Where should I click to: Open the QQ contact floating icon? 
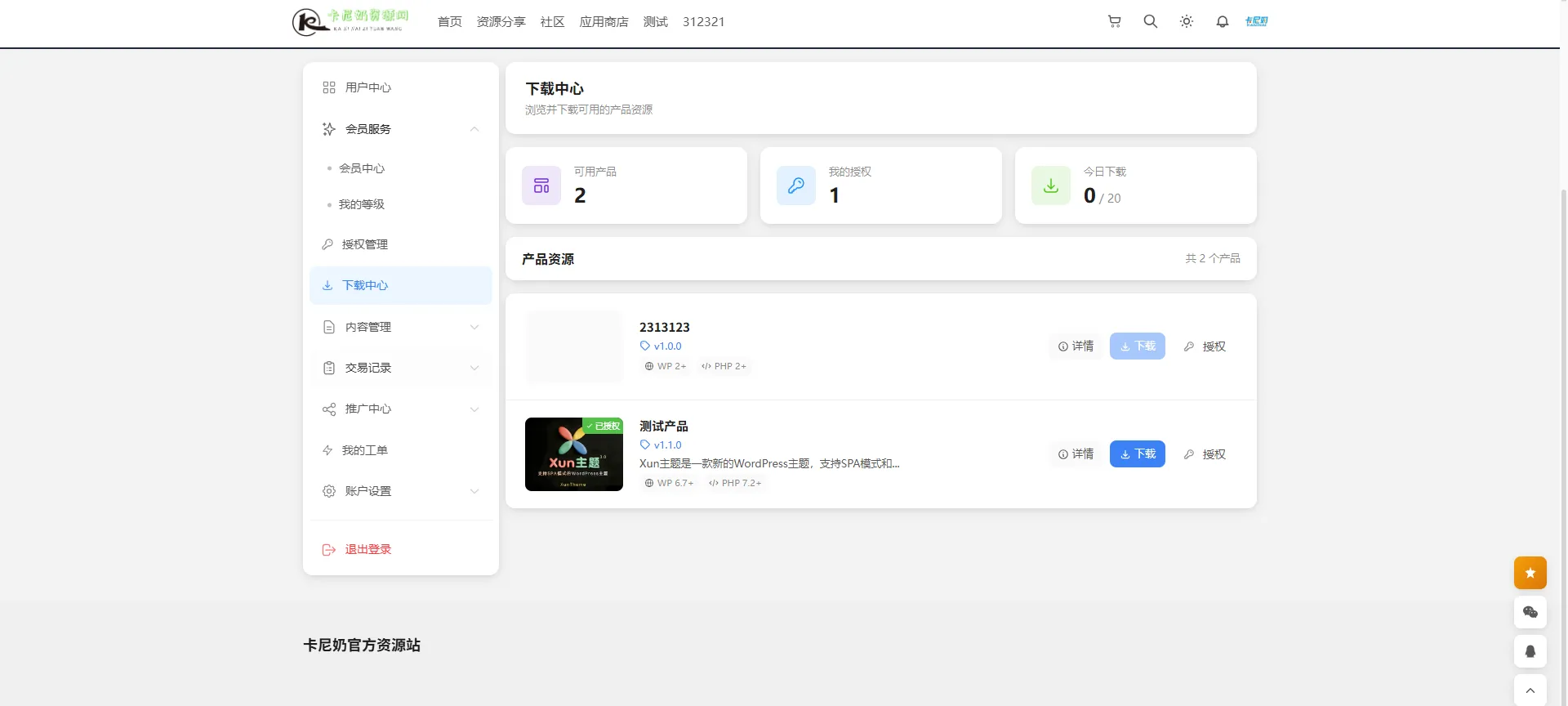tap(1530, 651)
